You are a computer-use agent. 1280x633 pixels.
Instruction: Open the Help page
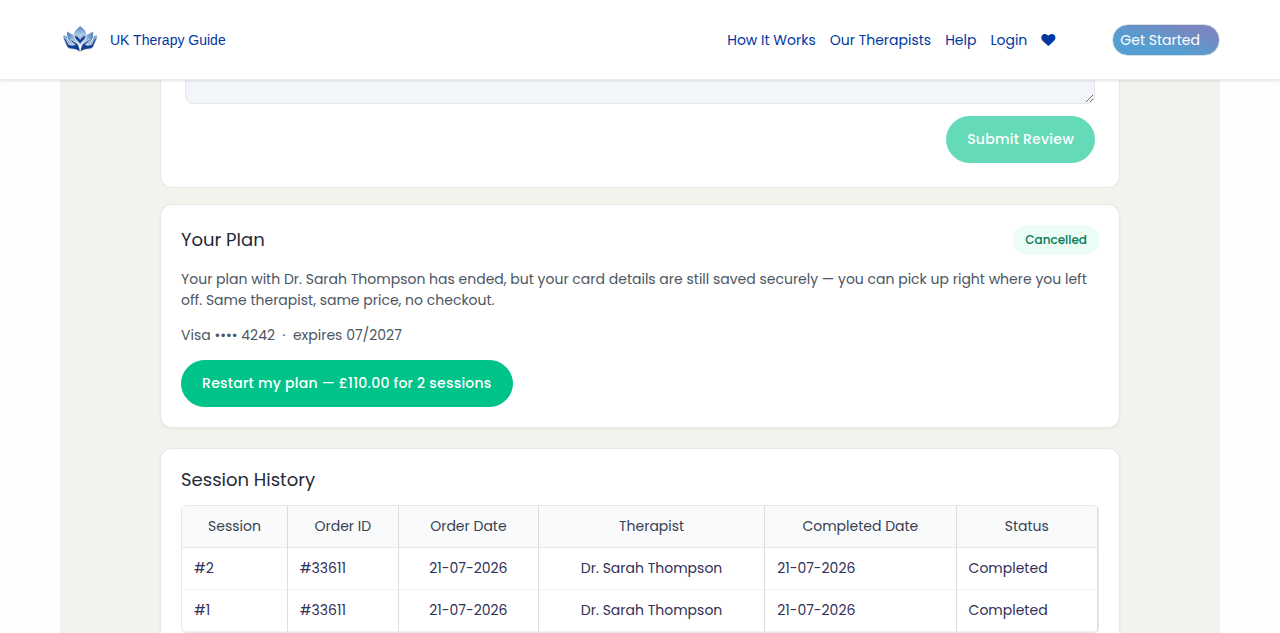960,40
